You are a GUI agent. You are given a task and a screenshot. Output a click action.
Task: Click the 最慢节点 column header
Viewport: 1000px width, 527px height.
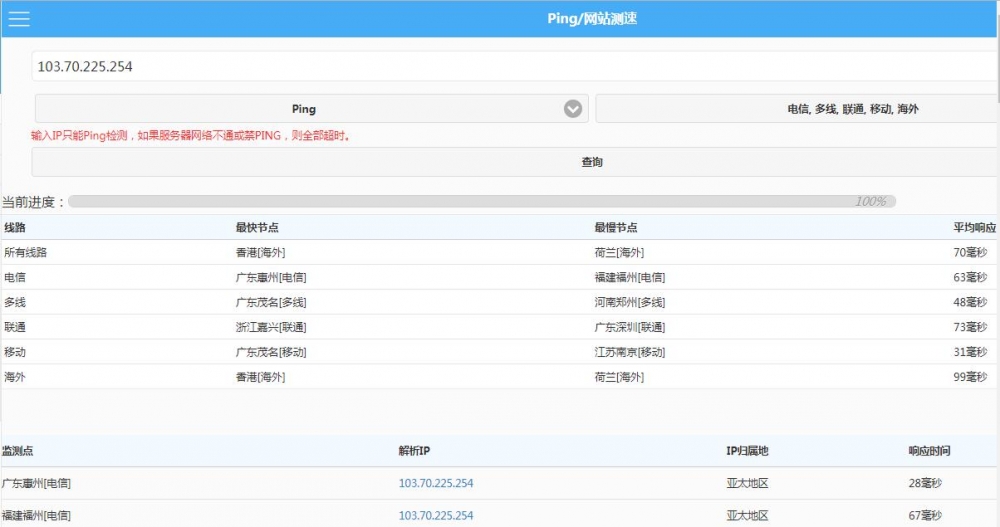tap(616, 228)
